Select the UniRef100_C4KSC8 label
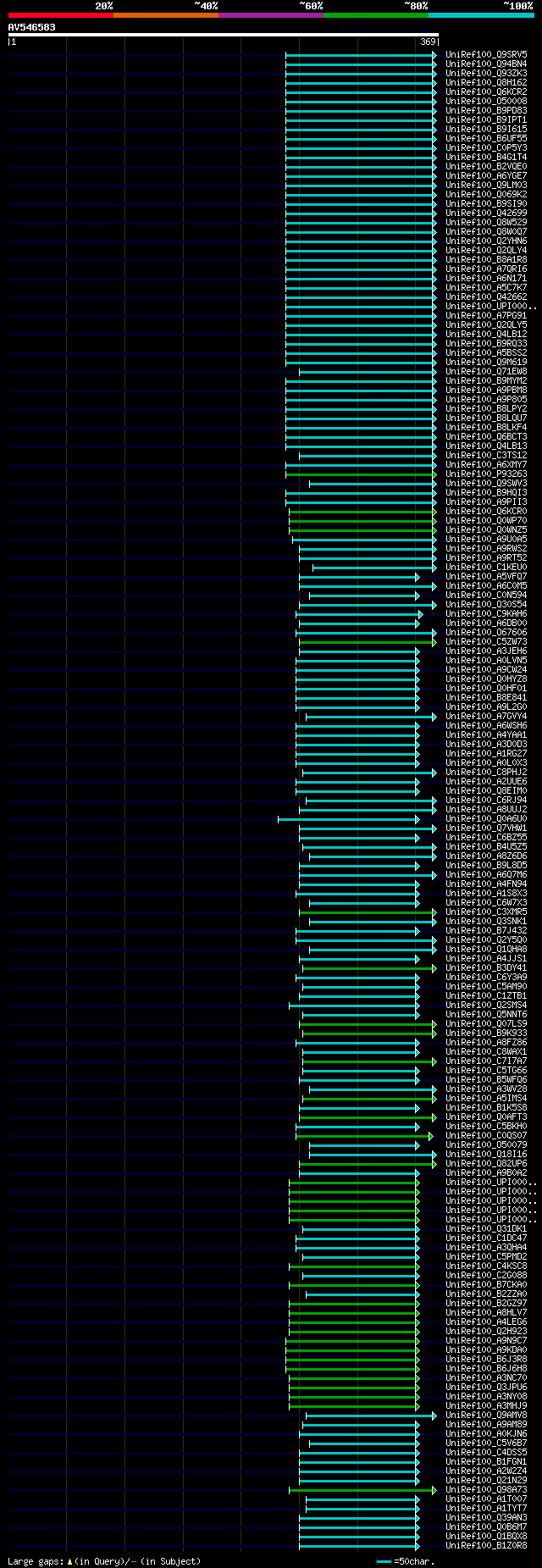 (x=486, y=1266)
